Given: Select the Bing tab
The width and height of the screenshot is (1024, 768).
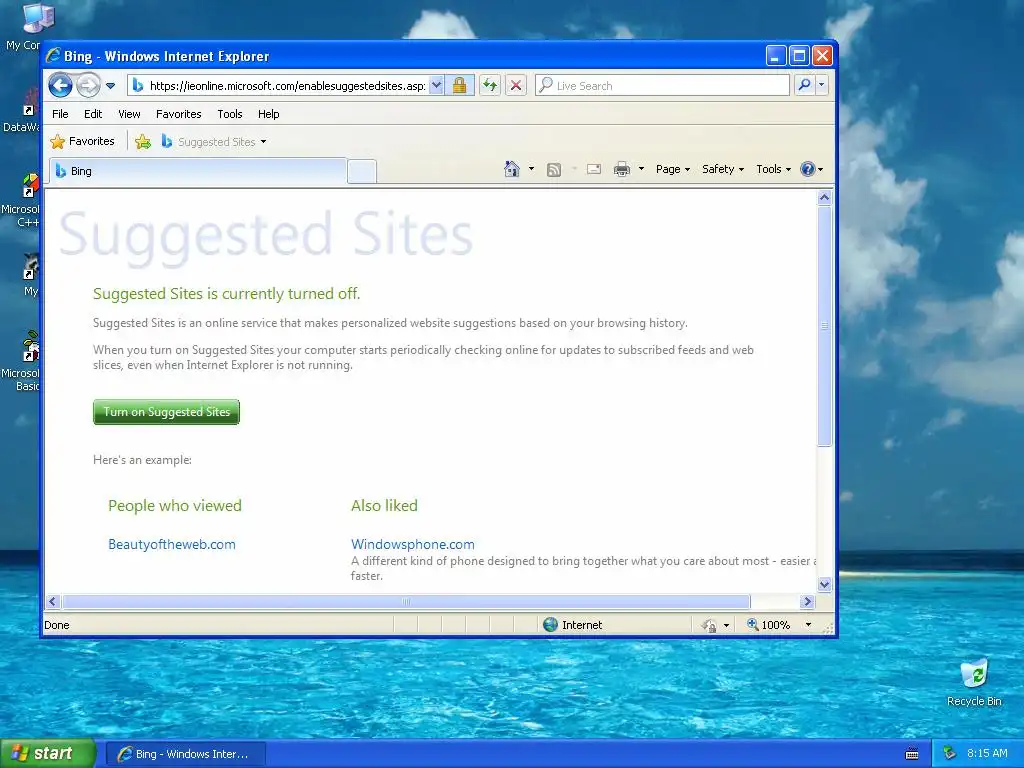Looking at the screenshot, I should (x=198, y=171).
